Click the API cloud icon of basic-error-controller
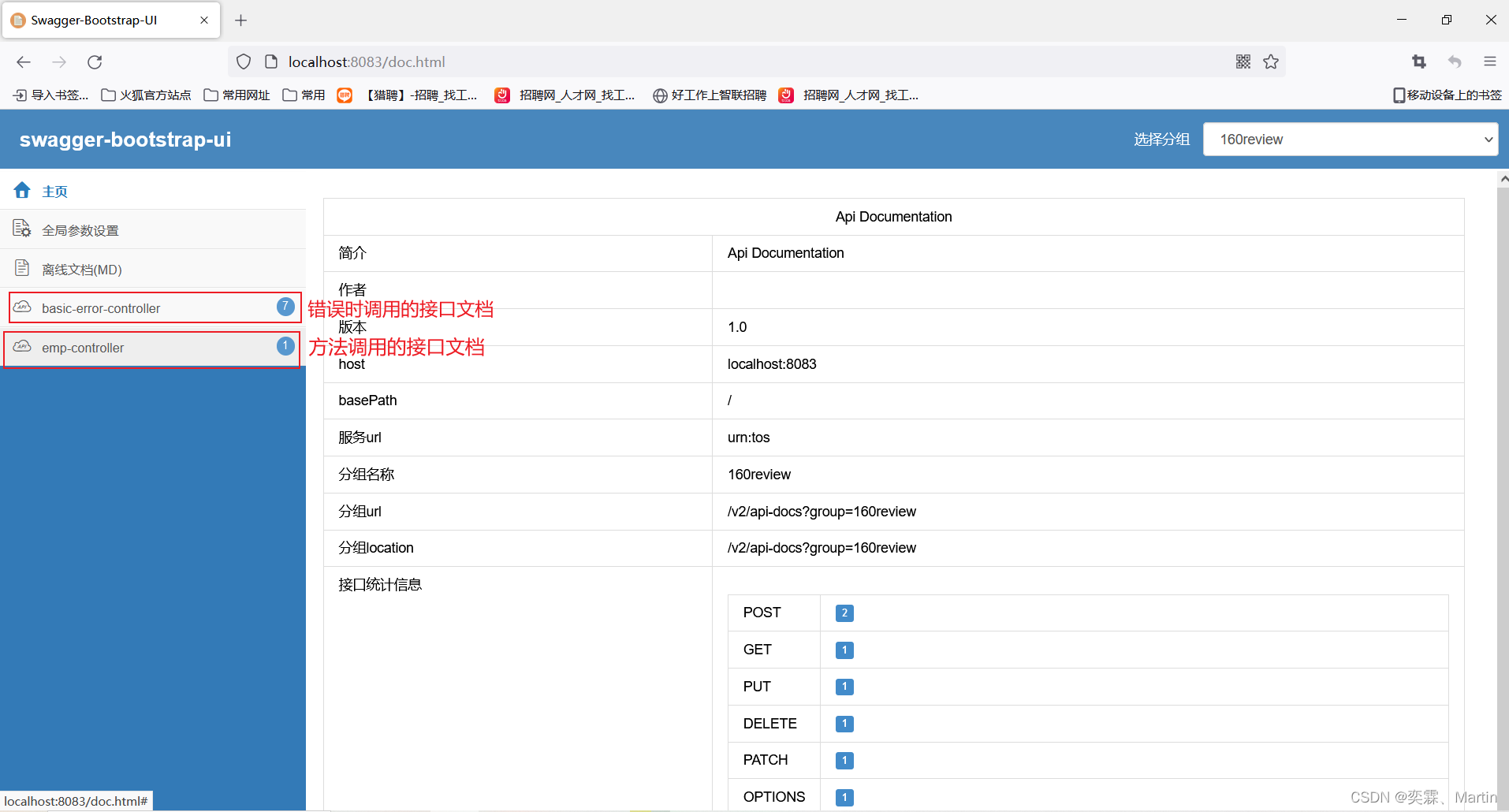 click(22, 307)
